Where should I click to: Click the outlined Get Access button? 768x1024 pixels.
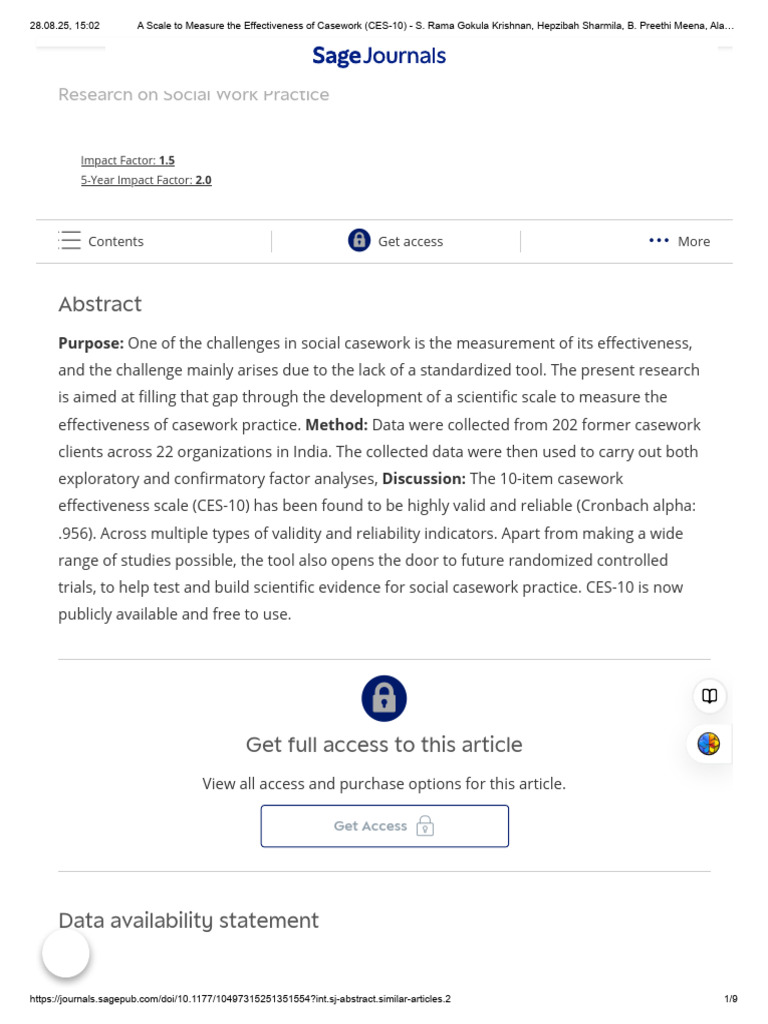[385, 826]
